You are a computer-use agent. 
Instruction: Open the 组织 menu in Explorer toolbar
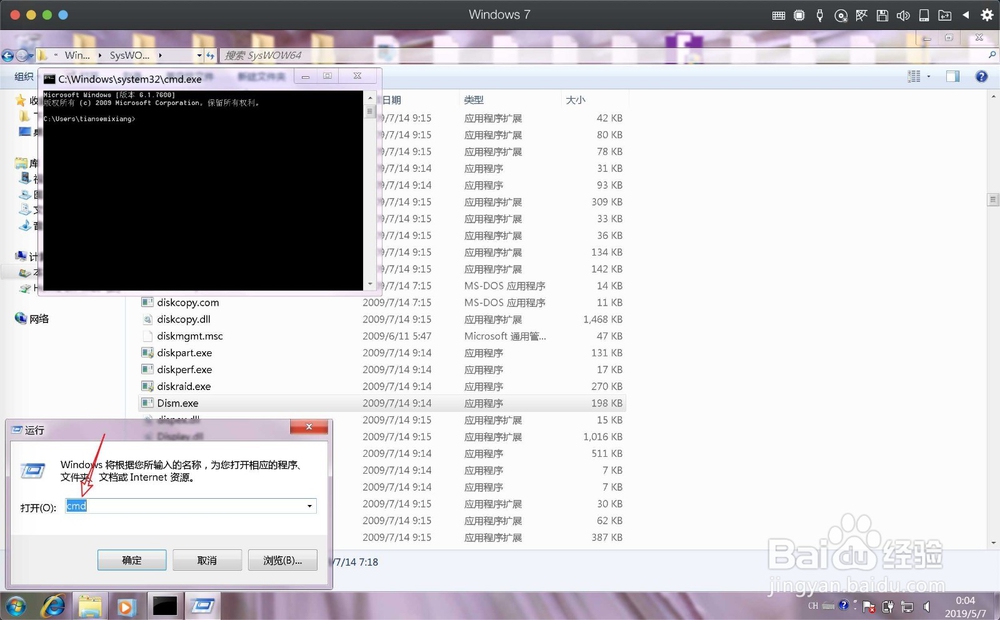click(24, 77)
